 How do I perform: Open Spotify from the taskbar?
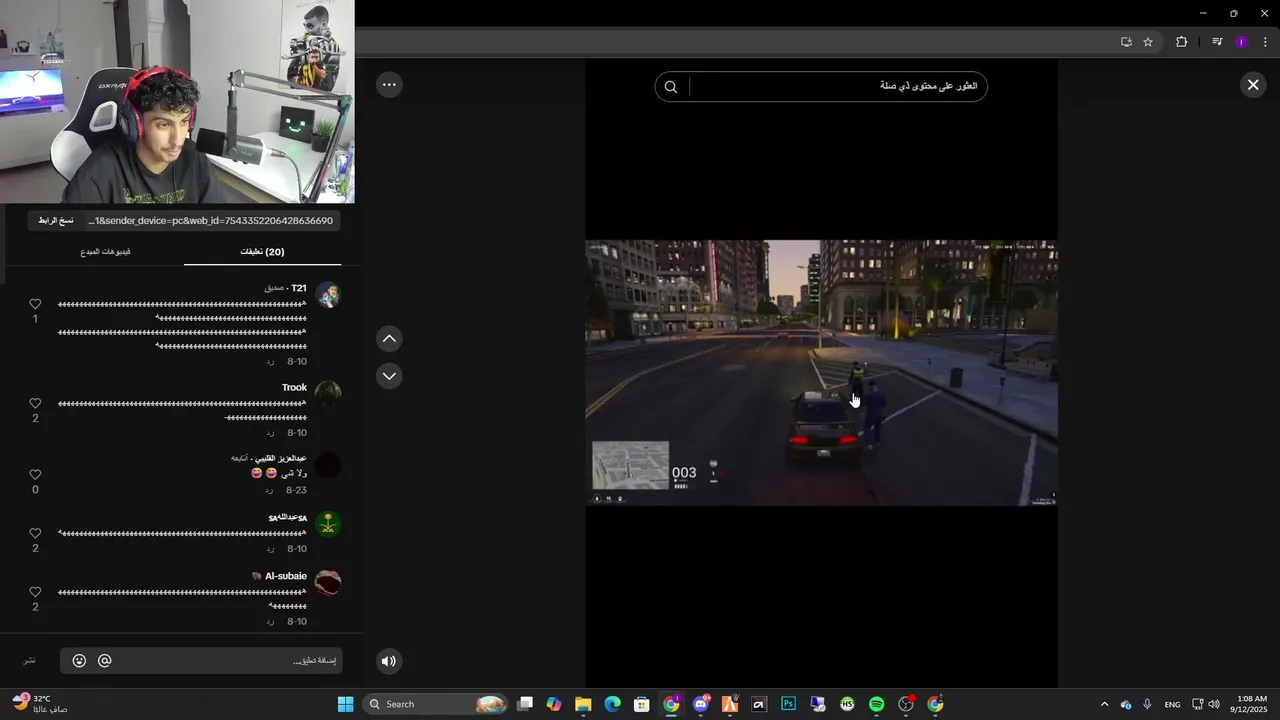877,704
